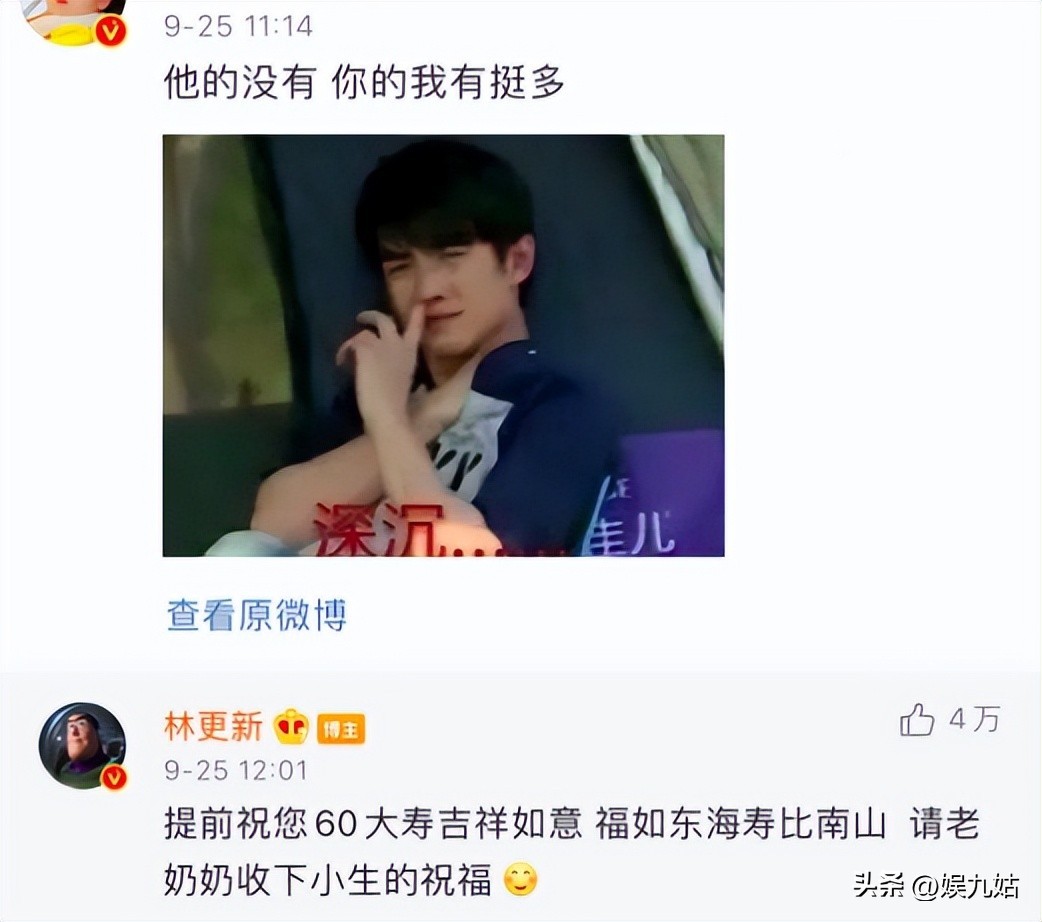1042x922 pixels.
Task: Click the 9-25 11:14 timestamp
Action: pos(238,27)
